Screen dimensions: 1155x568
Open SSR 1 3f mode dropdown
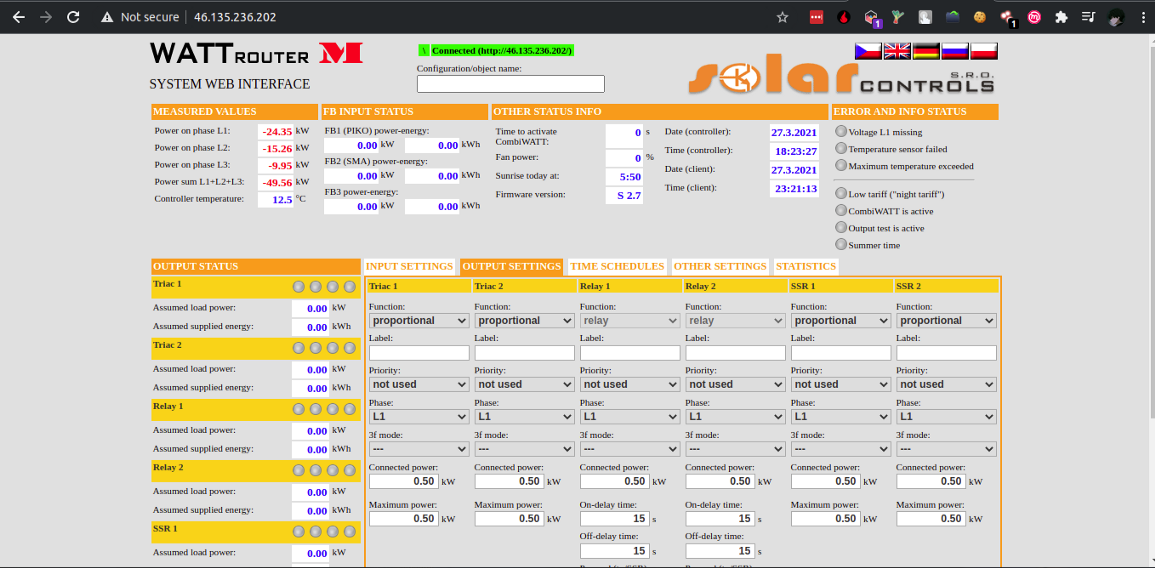point(841,449)
